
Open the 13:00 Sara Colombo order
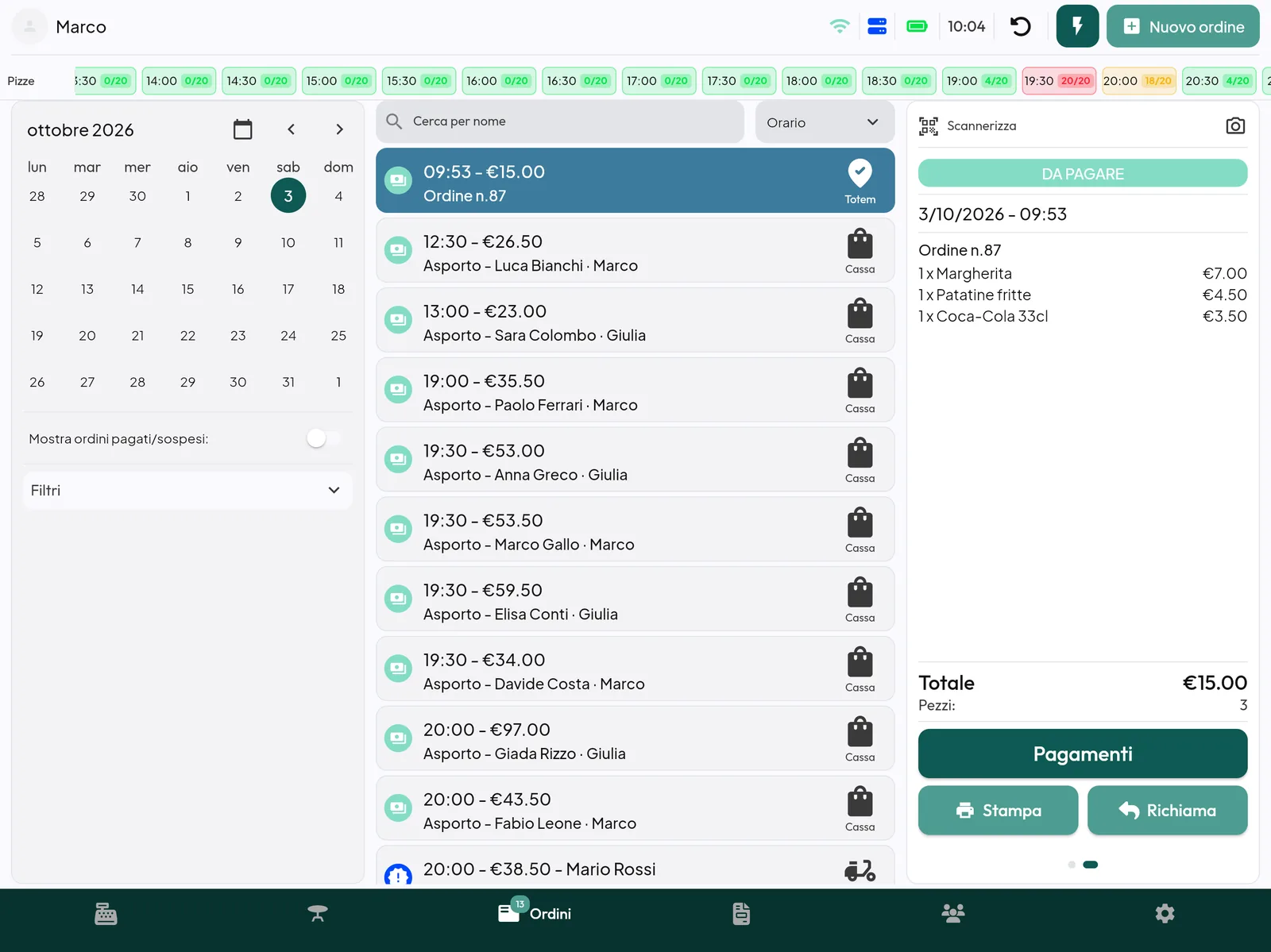tap(635, 320)
